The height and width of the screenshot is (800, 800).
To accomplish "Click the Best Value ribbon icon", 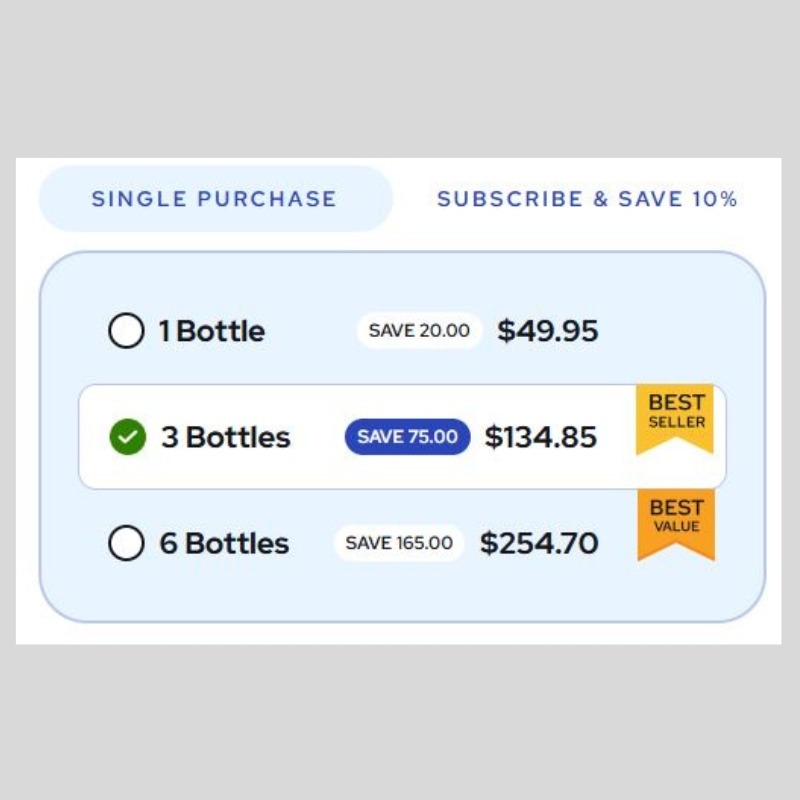I will click(x=676, y=523).
